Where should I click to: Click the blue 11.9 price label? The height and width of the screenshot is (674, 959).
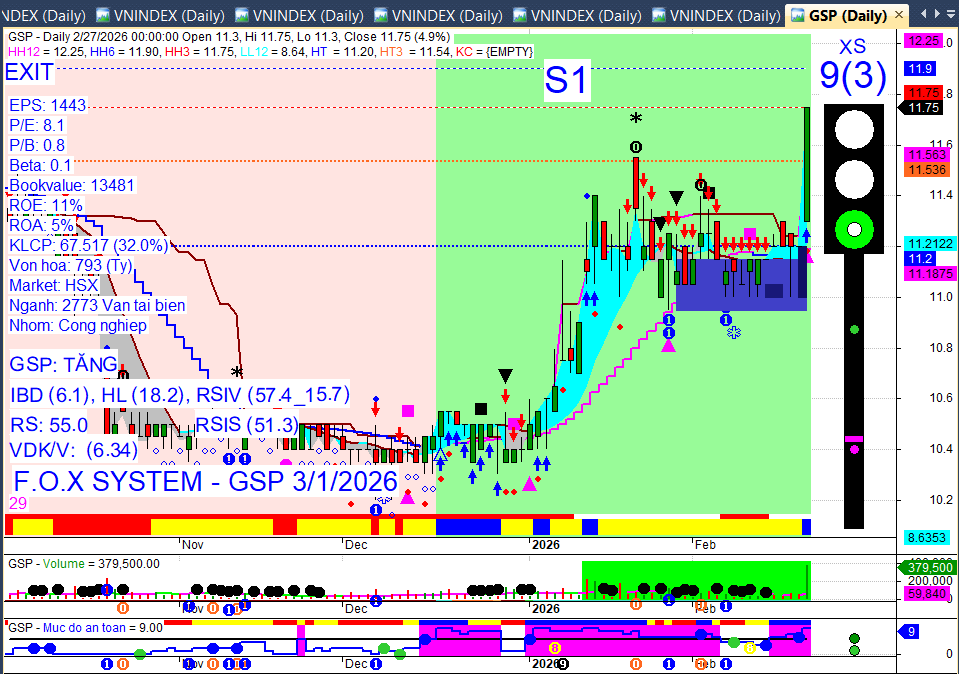tap(920, 69)
